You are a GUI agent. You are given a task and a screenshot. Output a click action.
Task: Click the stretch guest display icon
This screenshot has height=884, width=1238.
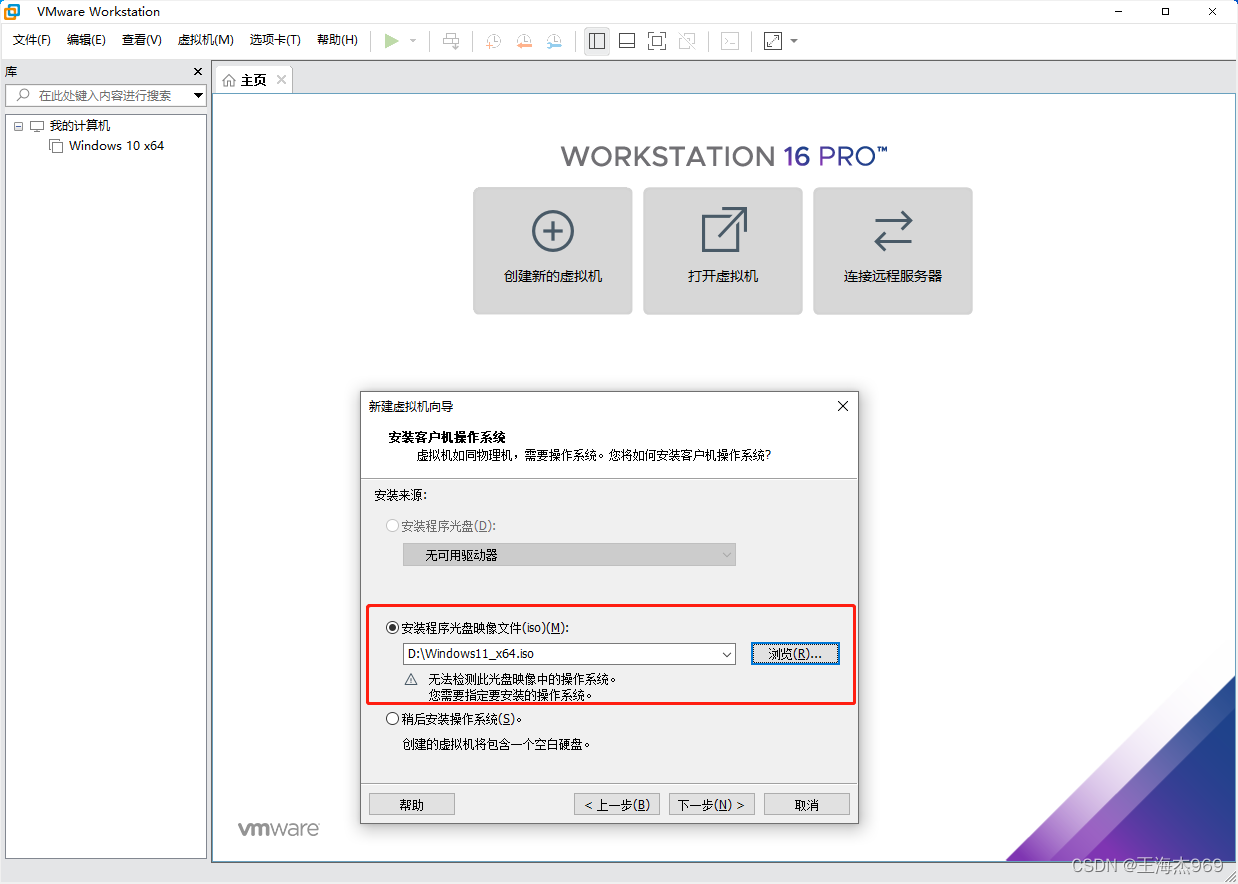point(773,41)
